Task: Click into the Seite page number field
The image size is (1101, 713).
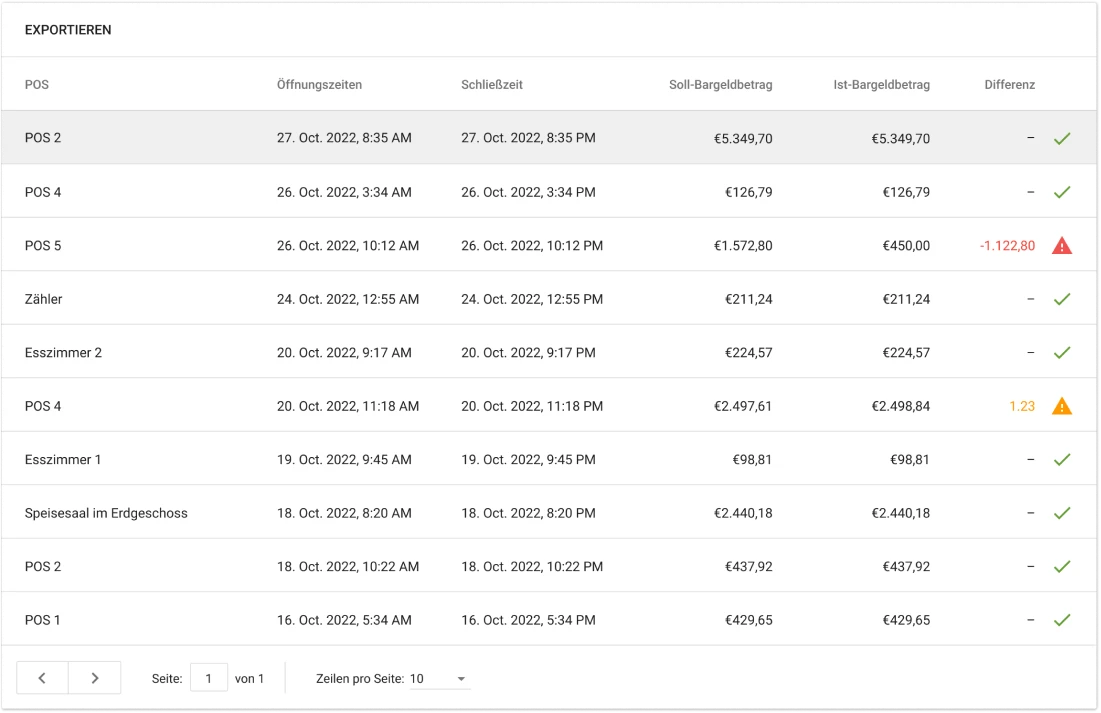Action: pyautogui.click(x=209, y=679)
